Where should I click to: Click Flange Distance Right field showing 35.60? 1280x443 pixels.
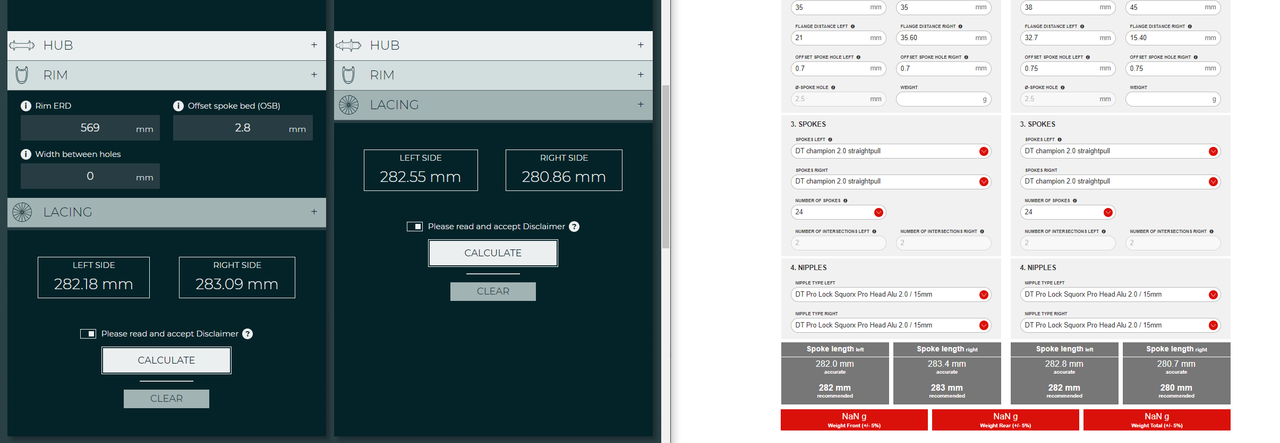[x=944, y=38]
